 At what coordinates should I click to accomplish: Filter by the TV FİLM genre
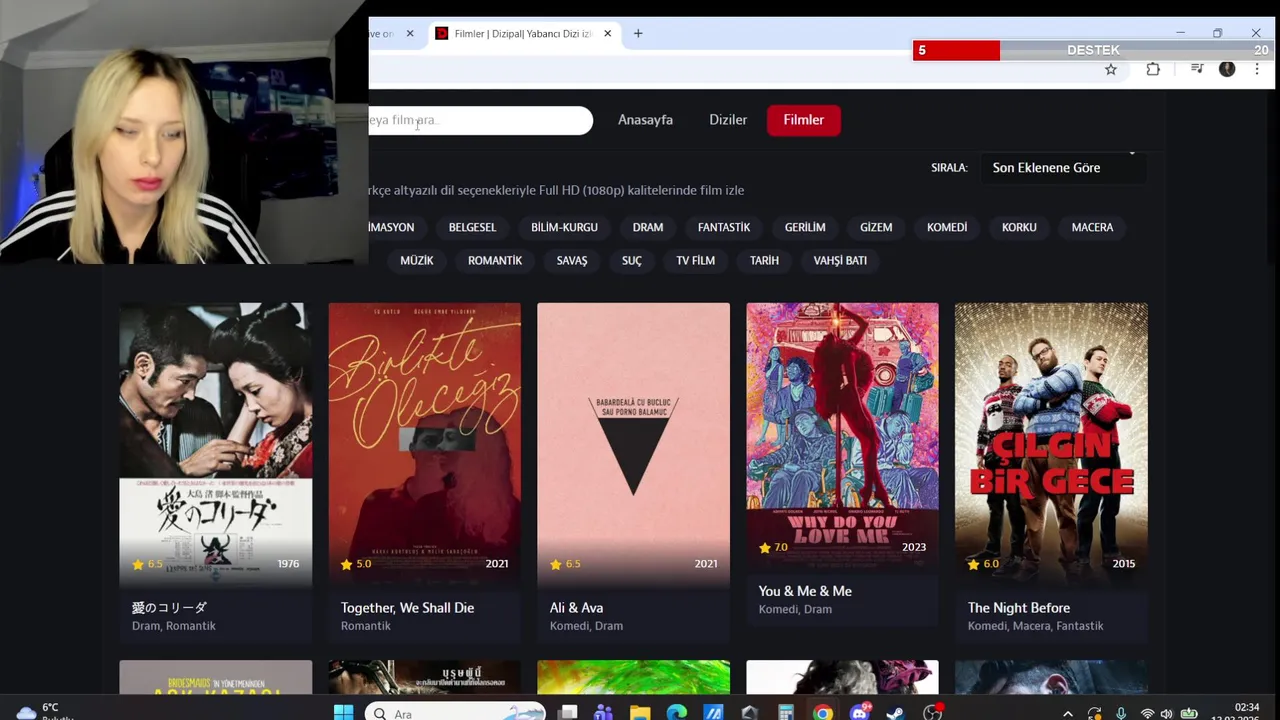(x=695, y=260)
